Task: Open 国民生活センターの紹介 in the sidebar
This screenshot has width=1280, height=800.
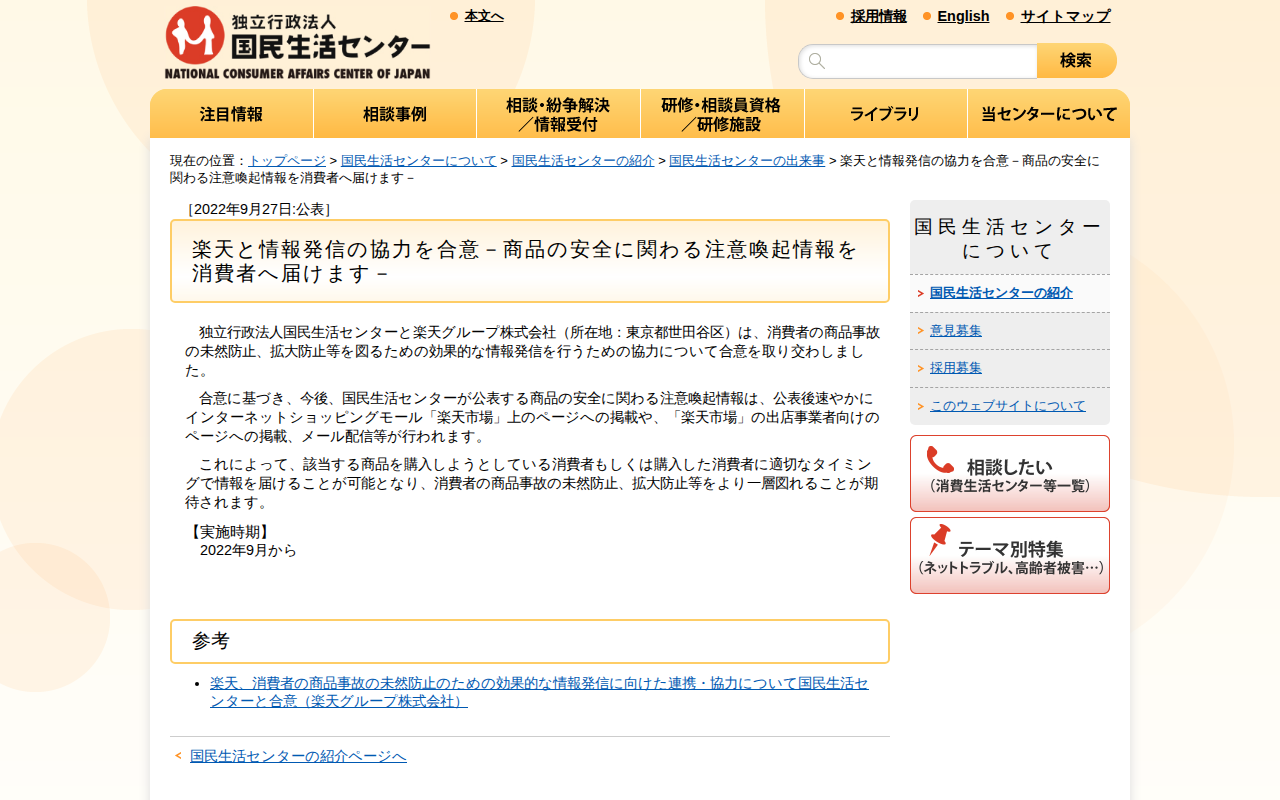Action: pyautogui.click(x=1001, y=293)
